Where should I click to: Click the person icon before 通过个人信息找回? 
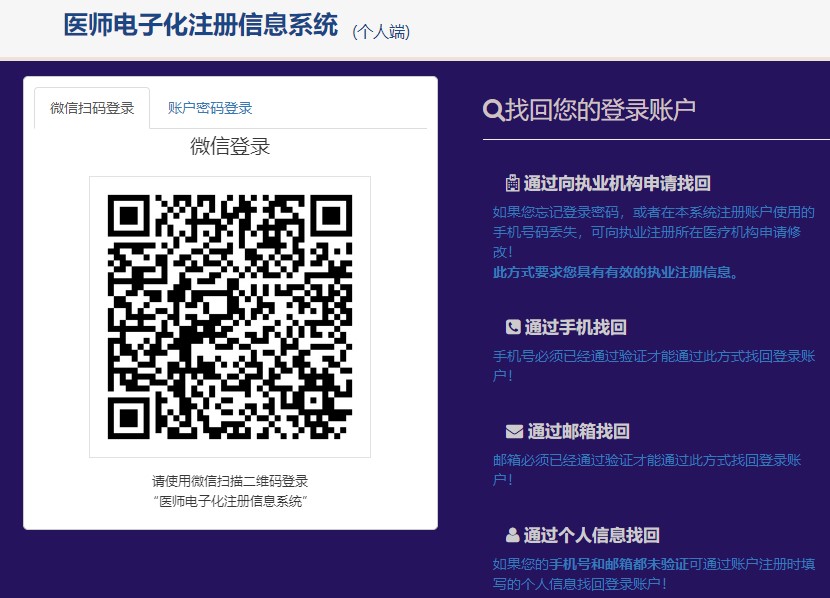click(513, 535)
